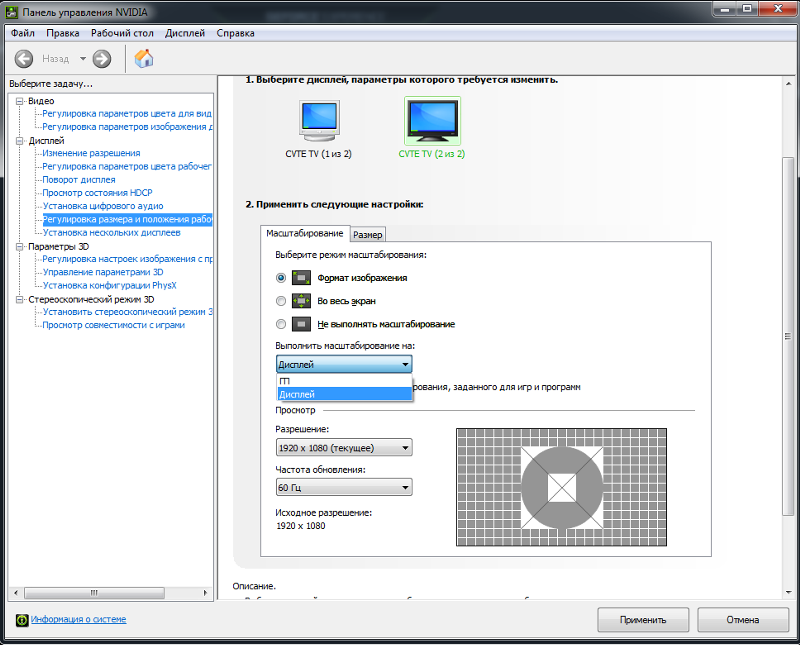Click the Формат изображения mode icon
The height and width of the screenshot is (645, 800).
tap(301, 278)
